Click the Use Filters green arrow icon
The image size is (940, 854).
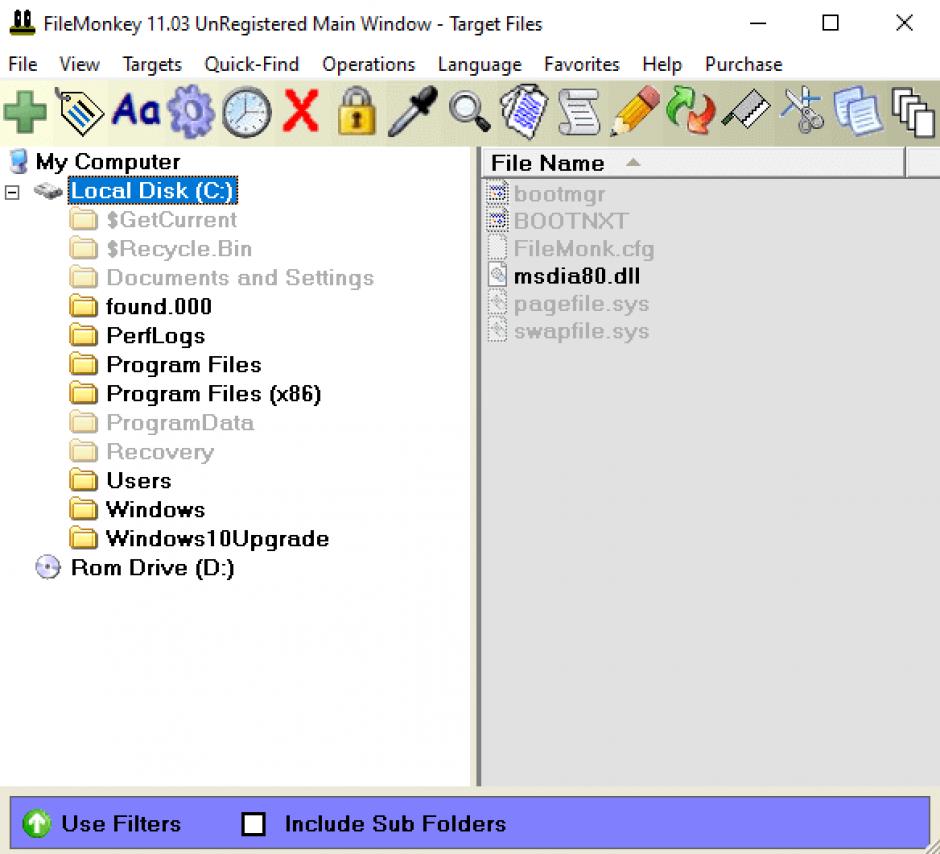[37, 823]
